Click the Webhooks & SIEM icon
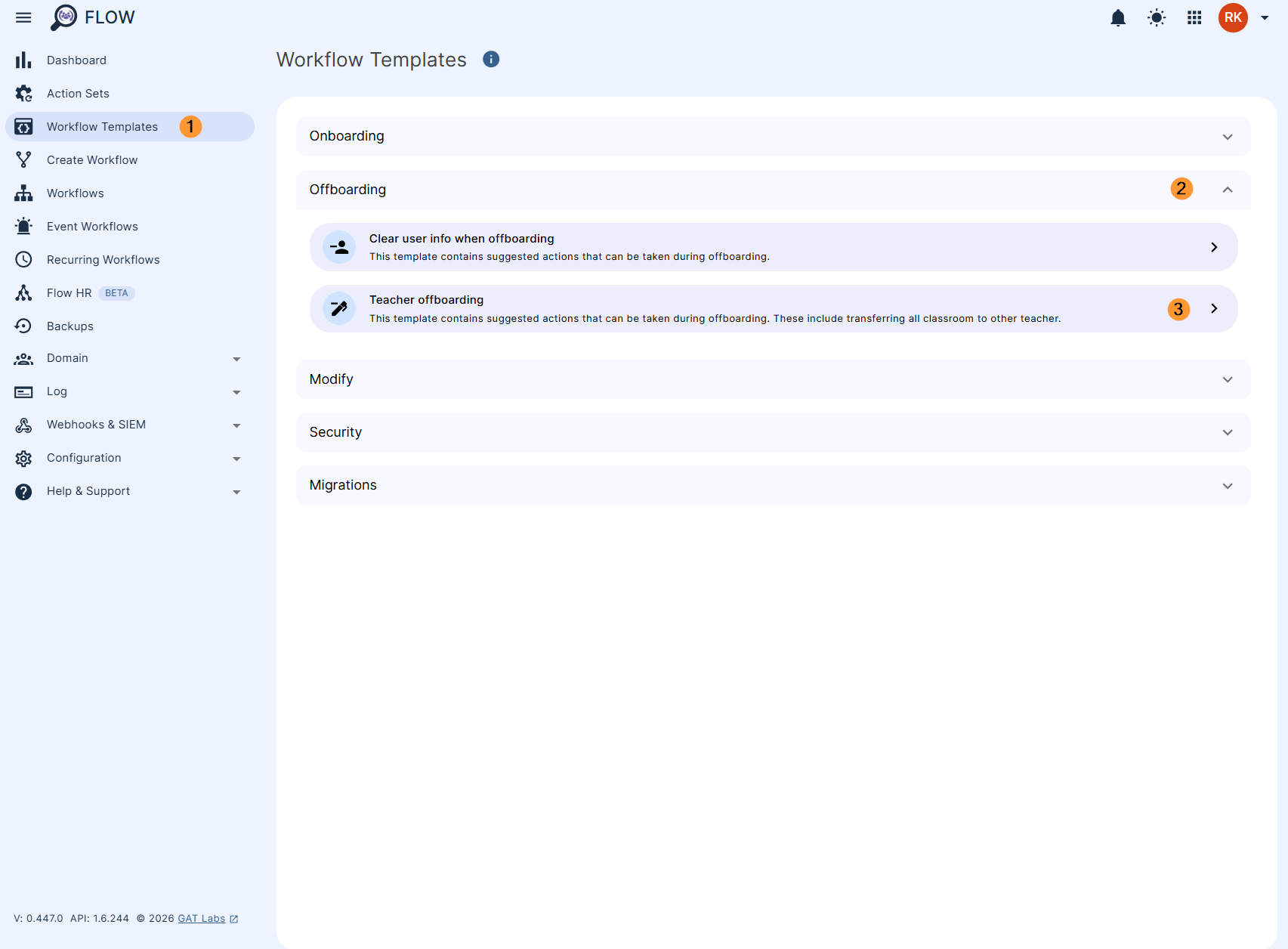The image size is (1288, 949). pyautogui.click(x=23, y=425)
